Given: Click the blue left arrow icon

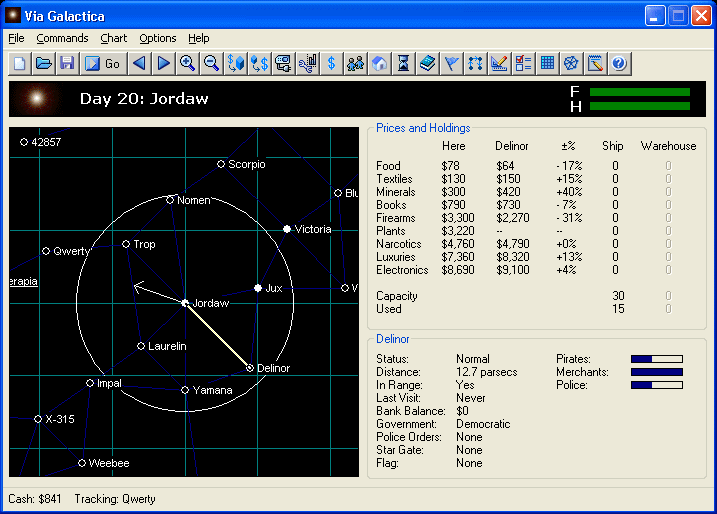Looking at the screenshot, I should coord(139,63).
